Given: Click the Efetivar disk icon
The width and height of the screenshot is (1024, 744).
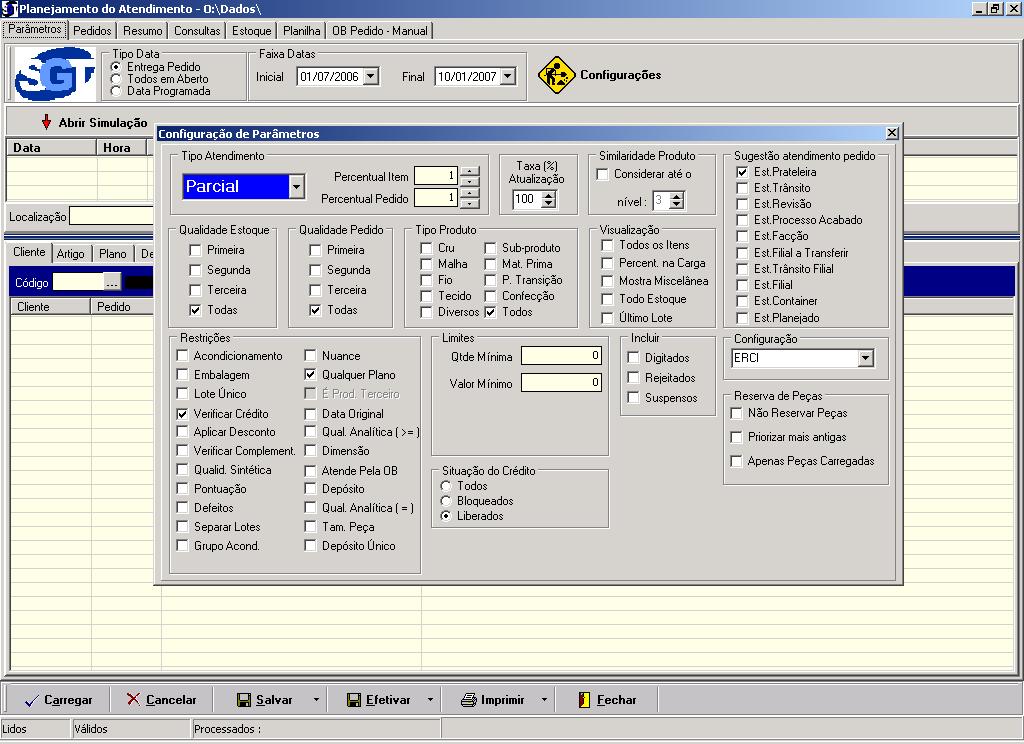Looking at the screenshot, I should (x=353, y=700).
